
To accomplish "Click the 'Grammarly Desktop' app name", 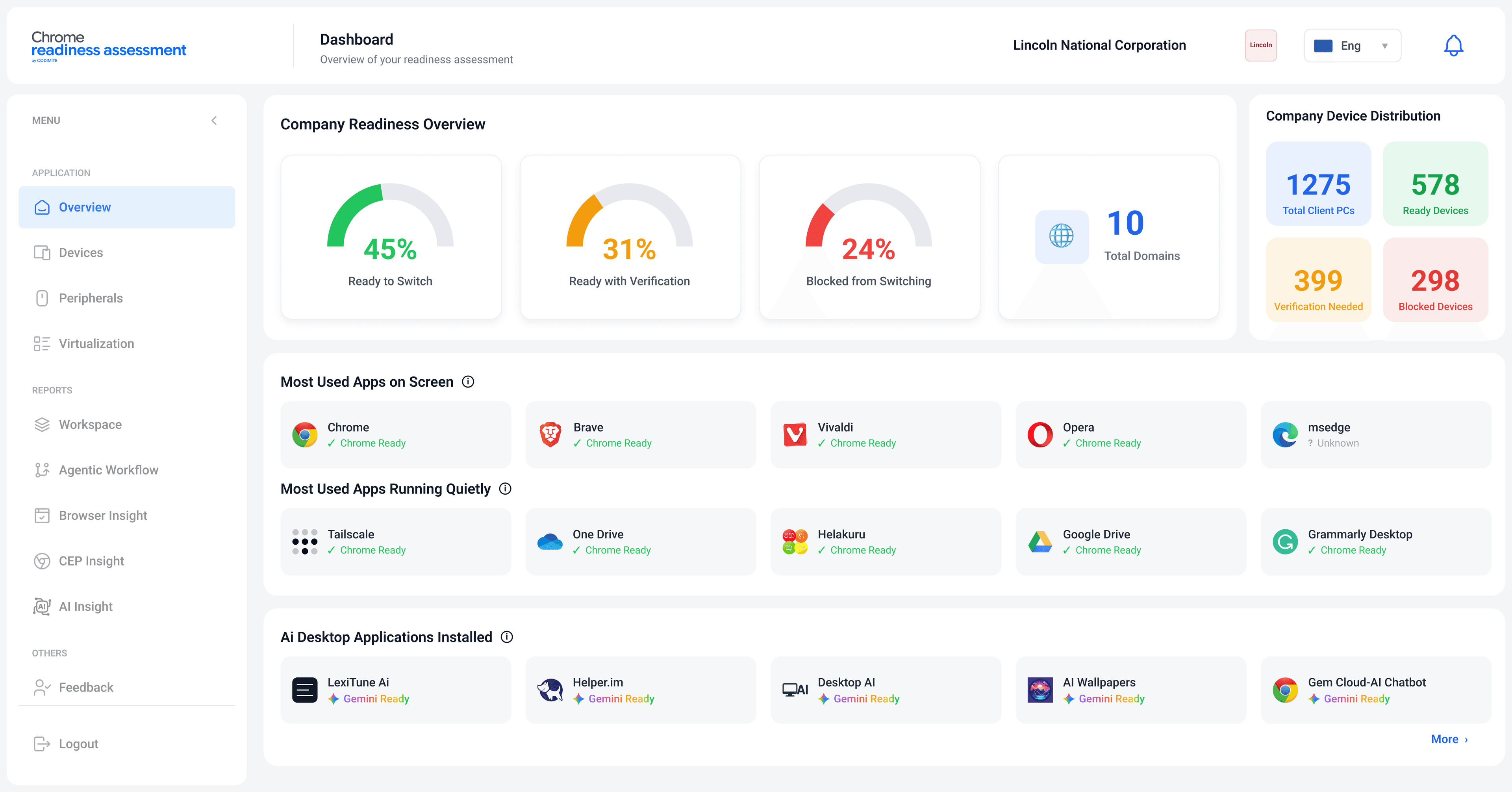I will pyautogui.click(x=1360, y=534).
